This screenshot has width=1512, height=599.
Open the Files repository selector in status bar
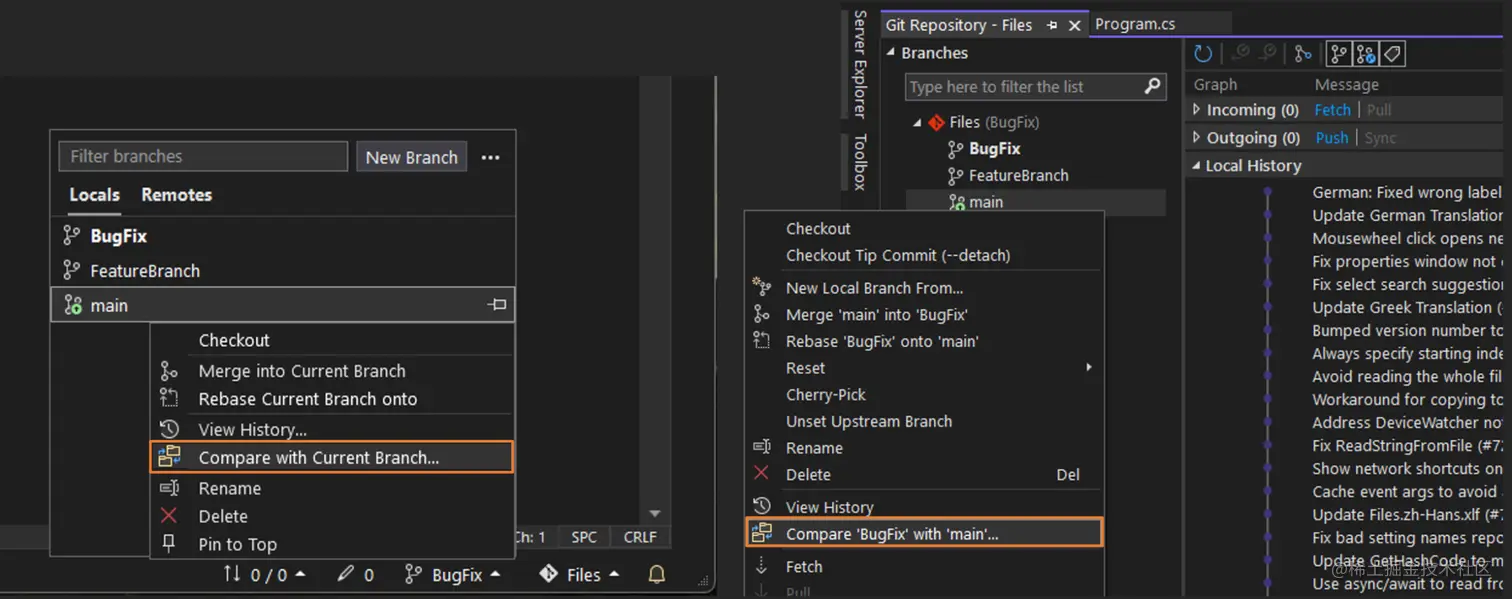579,575
